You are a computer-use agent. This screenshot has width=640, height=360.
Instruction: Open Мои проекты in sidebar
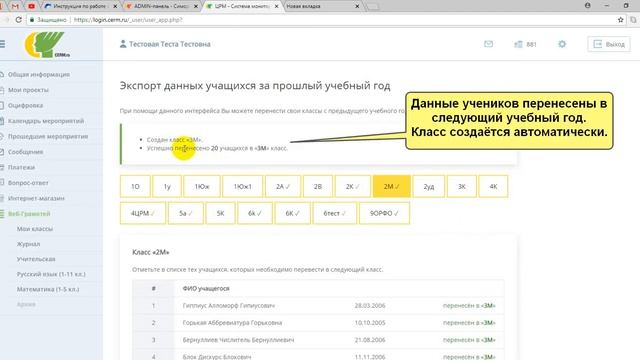28,90
